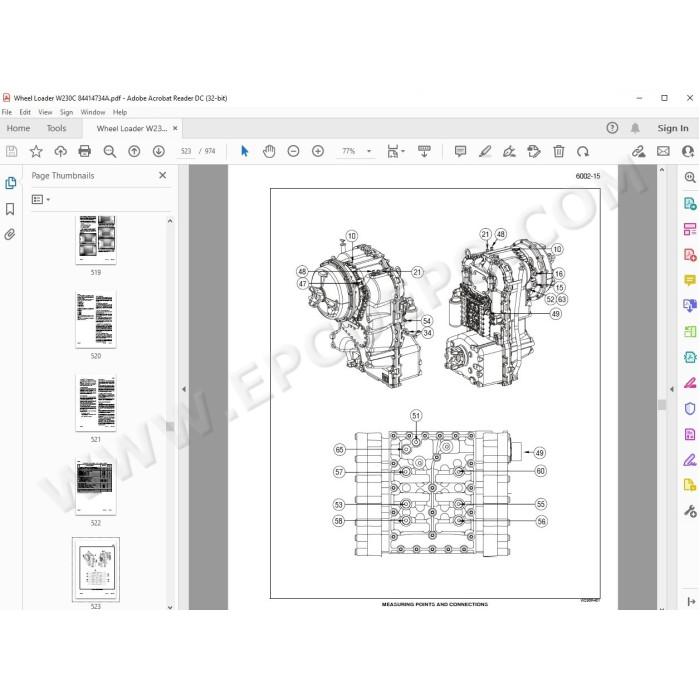This screenshot has width=700, height=700.
Task: Add a sticky note comment
Action: (460, 151)
